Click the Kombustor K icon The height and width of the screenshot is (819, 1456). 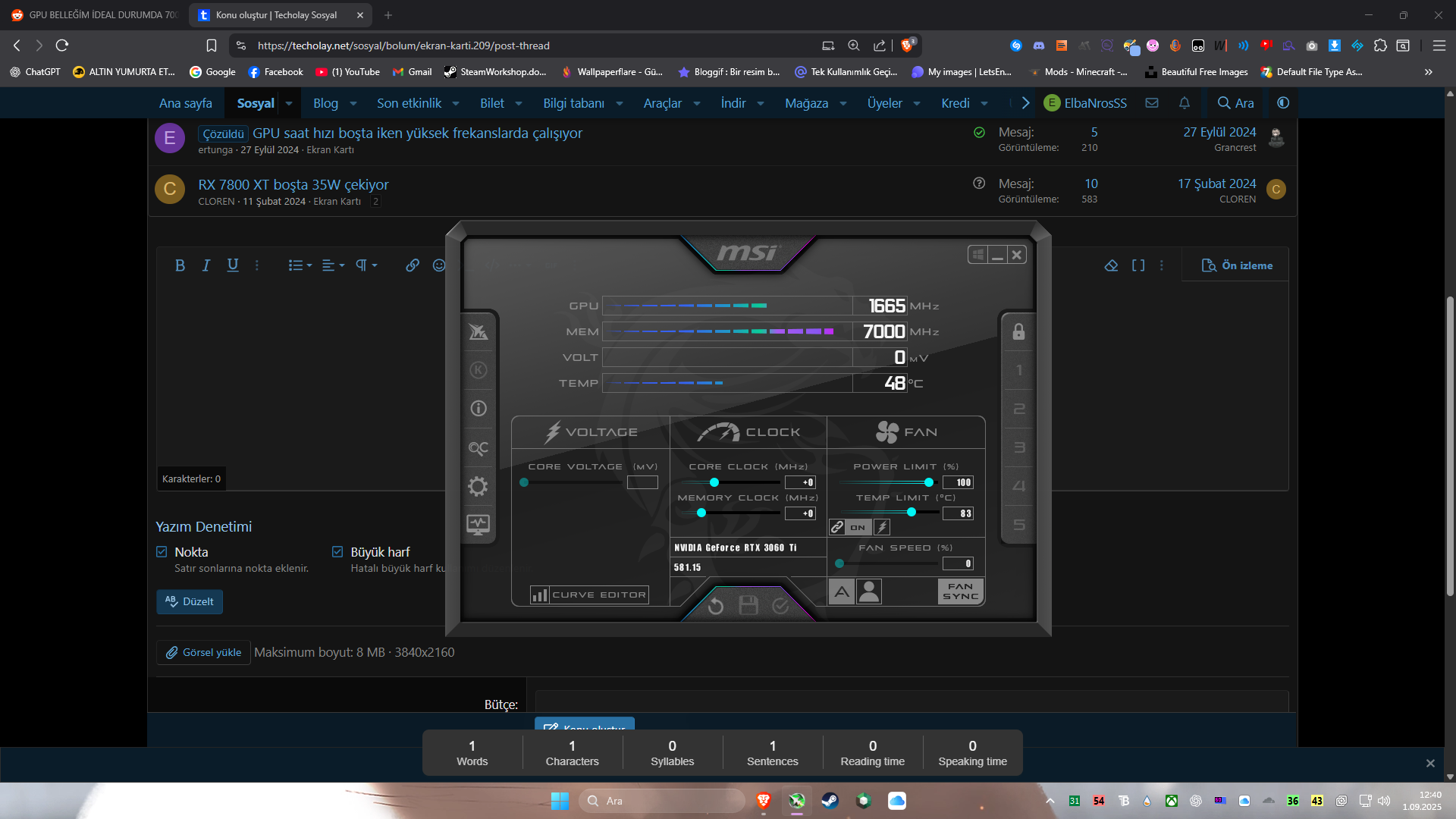(479, 370)
